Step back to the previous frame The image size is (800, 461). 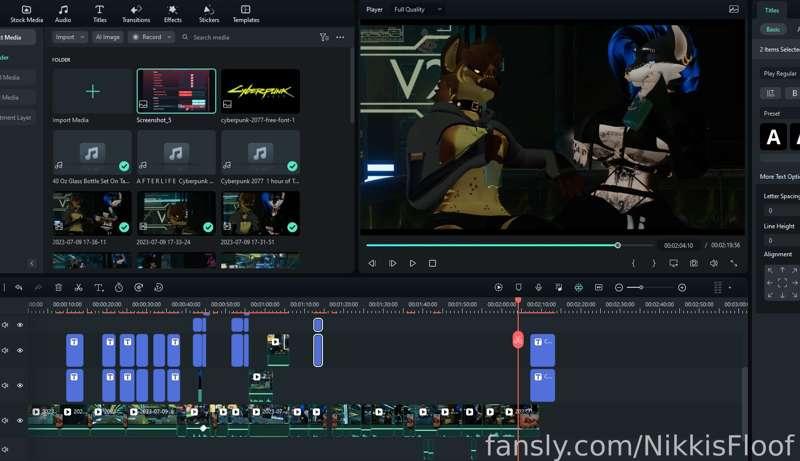click(372, 263)
